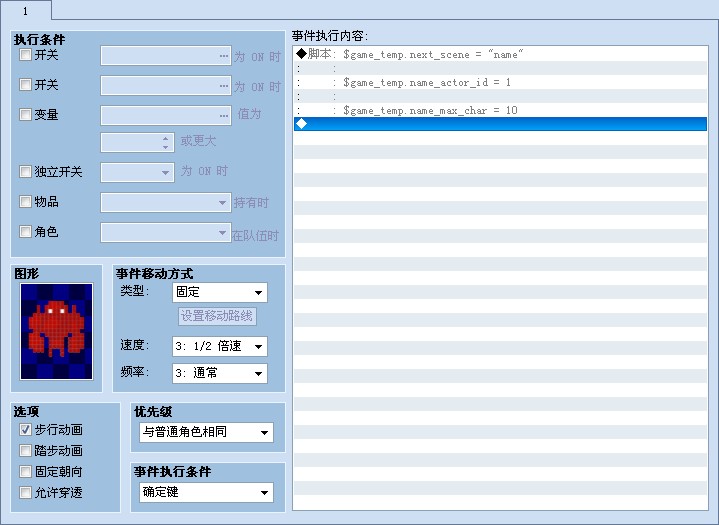The image size is (719, 525).
Task: Uncheck the 步行动画 option
Action: [x=25, y=430]
